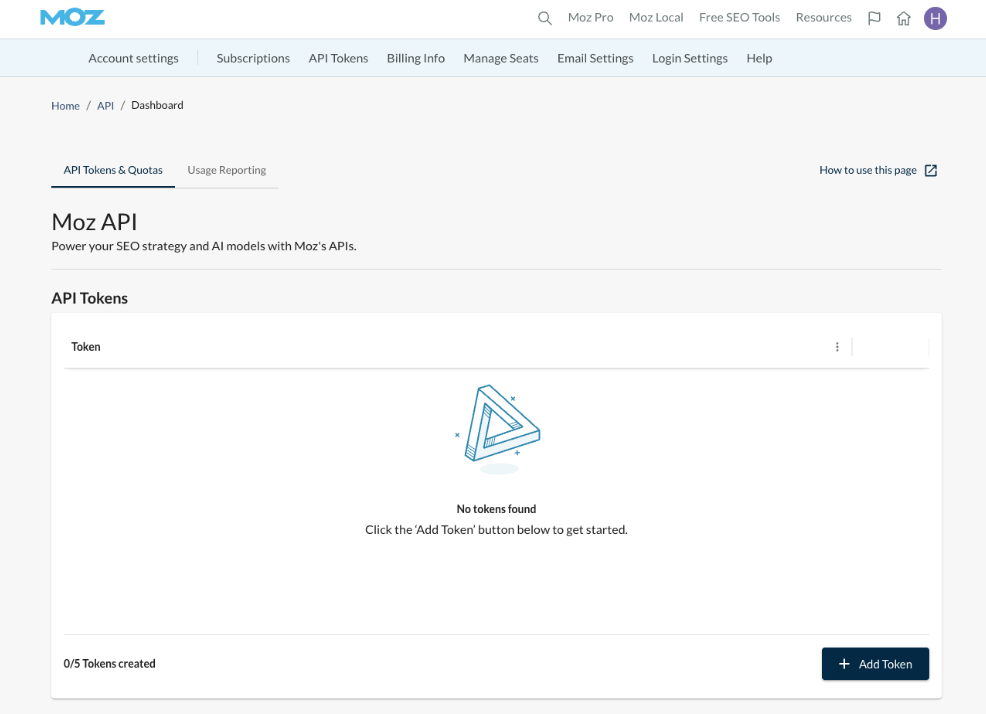Image resolution: width=986 pixels, height=714 pixels.
Task: Open the Moz Pro menu
Action: pos(590,18)
